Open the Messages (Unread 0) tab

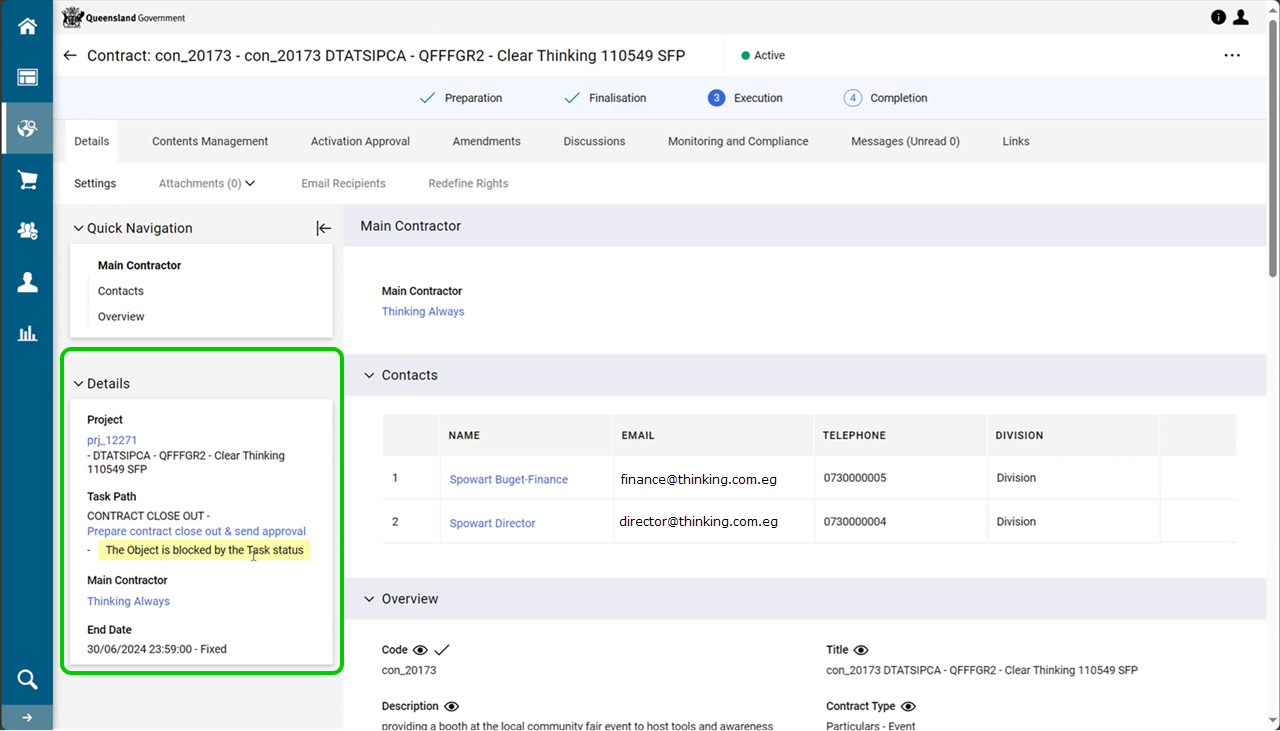pos(905,141)
